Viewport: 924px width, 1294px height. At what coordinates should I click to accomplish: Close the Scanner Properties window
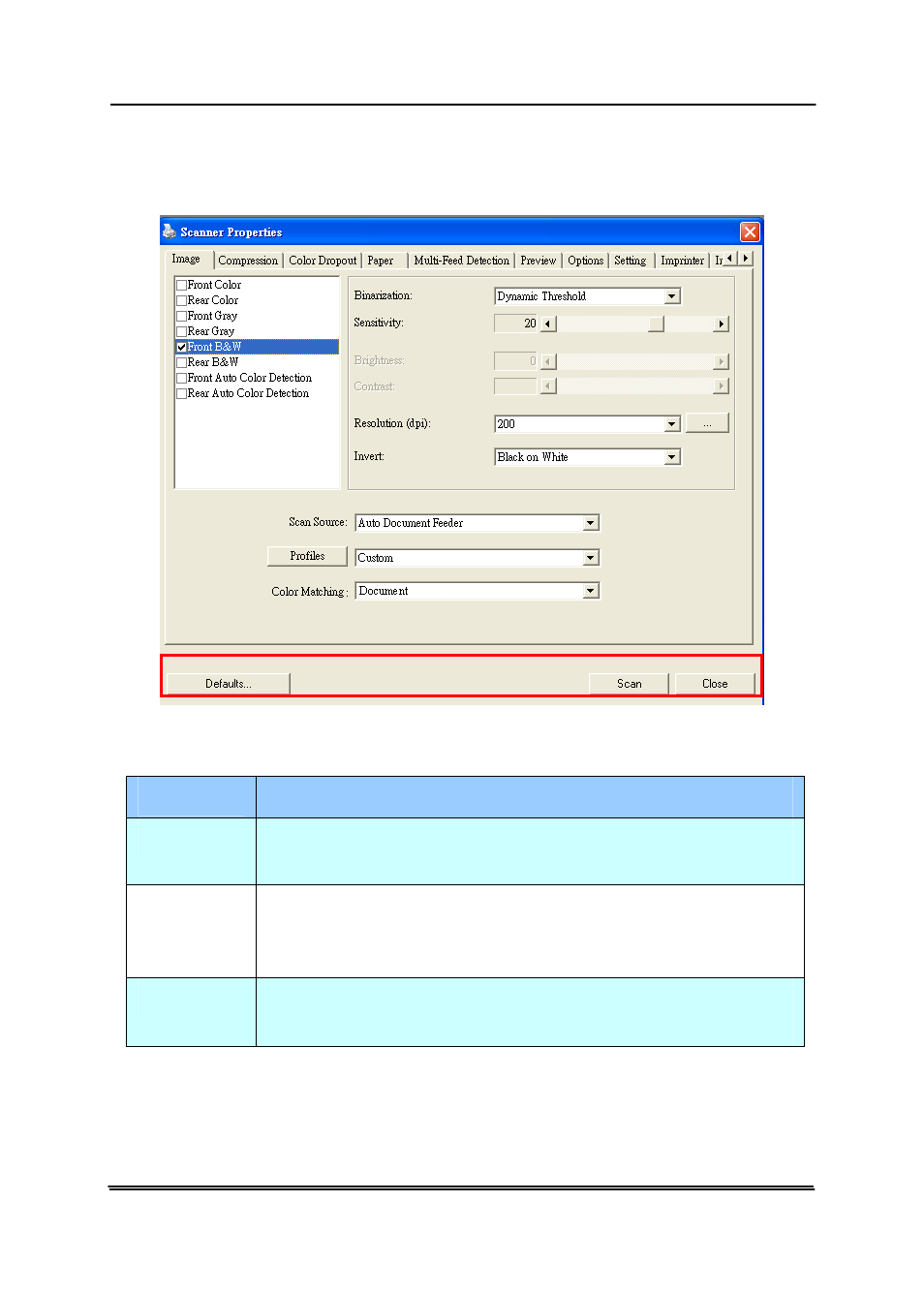click(750, 231)
